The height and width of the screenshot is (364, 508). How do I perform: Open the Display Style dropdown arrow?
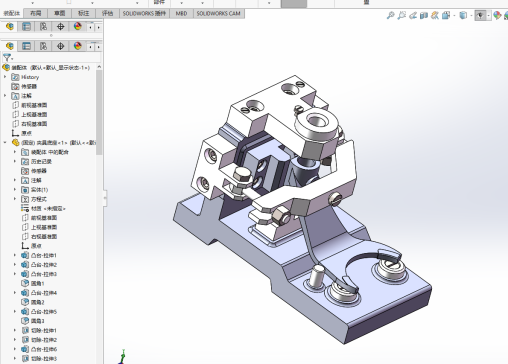[x=471, y=16]
